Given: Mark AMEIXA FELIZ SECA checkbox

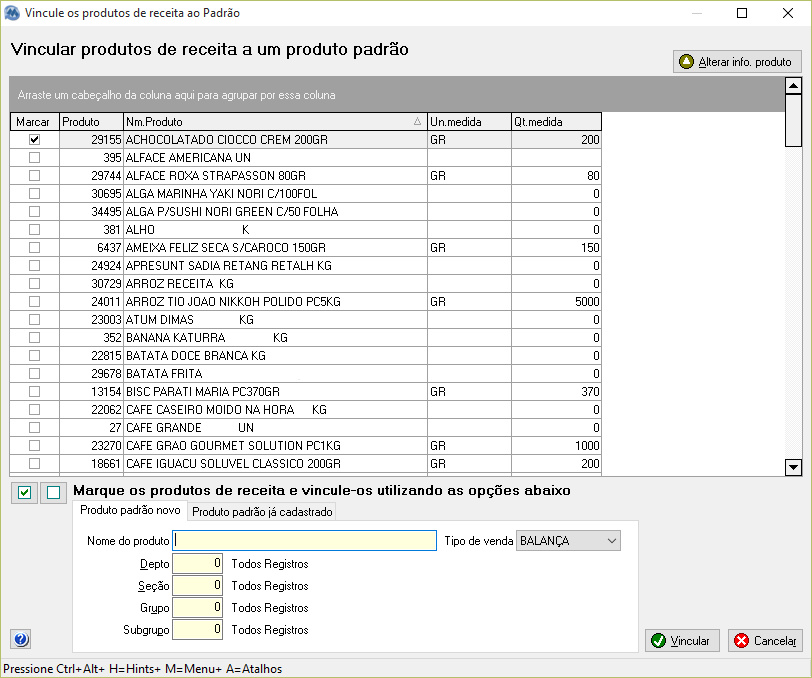Looking at the screenshot, I should tap(34, 248).
